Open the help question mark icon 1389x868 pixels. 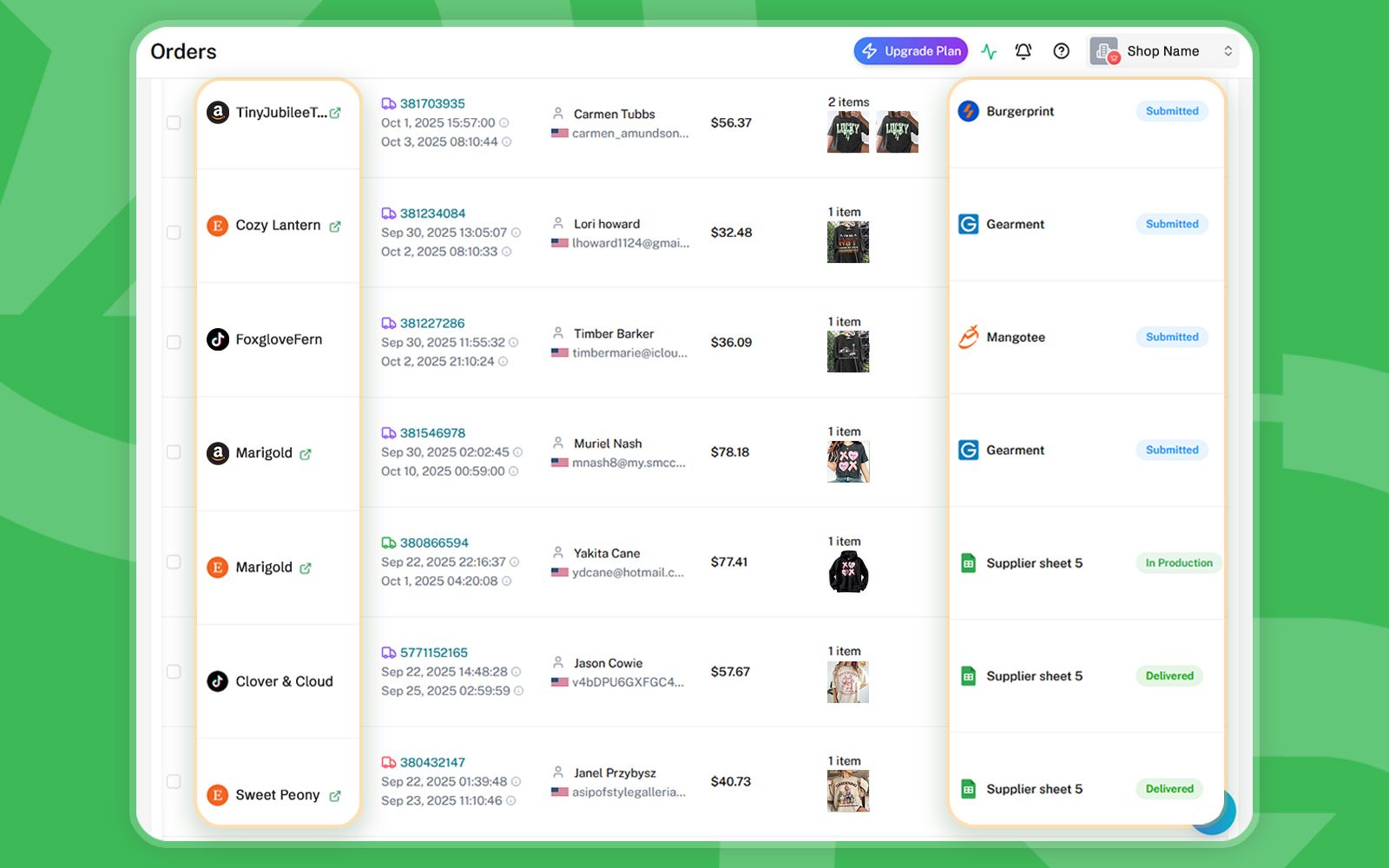coord(1061,51)
